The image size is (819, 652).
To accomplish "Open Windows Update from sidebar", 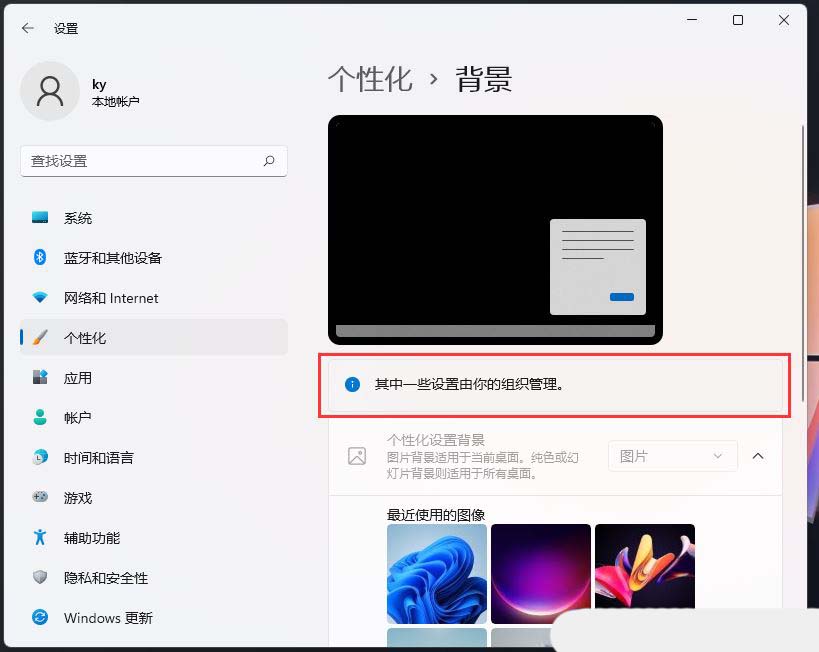I will pos(108,618).
